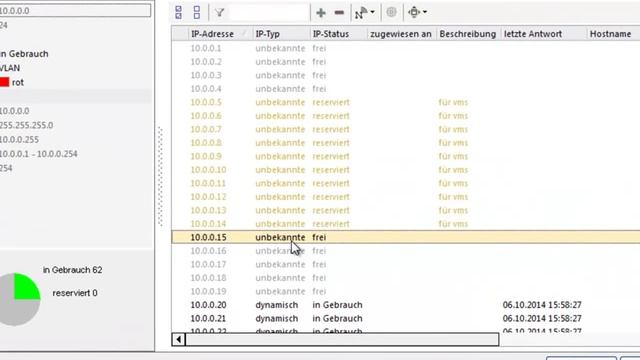Select reserved row 10.0.0.8
Image resolution: width=640 pixels, height=360 pixels.
pyautogui.click(x=406, y=142)
